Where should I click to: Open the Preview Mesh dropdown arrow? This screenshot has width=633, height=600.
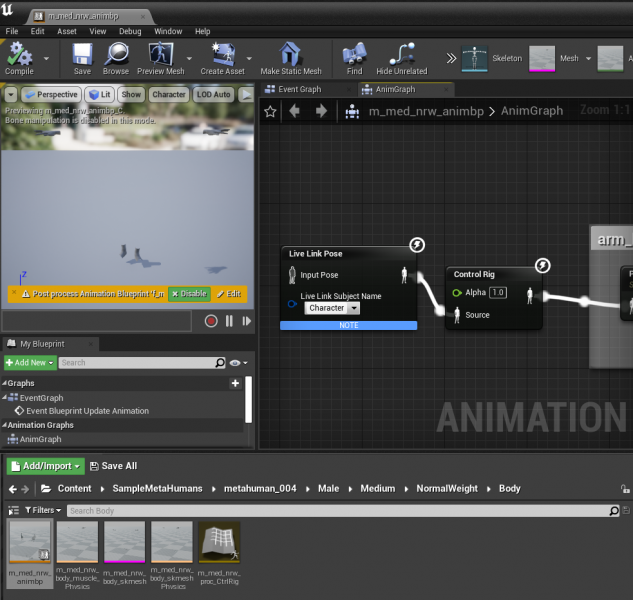(189, 59)
